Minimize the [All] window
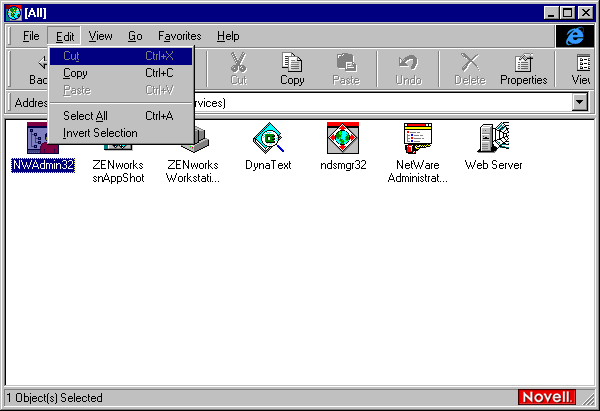 (551, 13)
